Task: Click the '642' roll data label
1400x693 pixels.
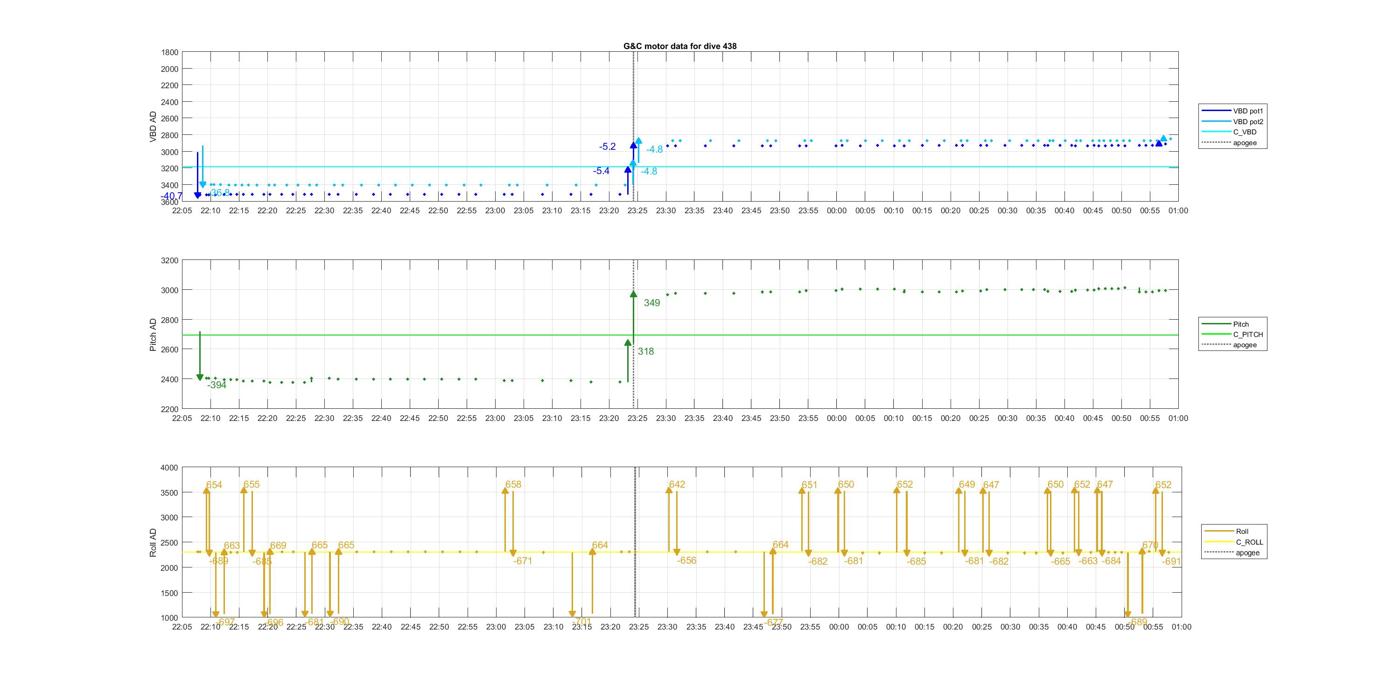Action: pyautogui.click(x=677, y=485)
